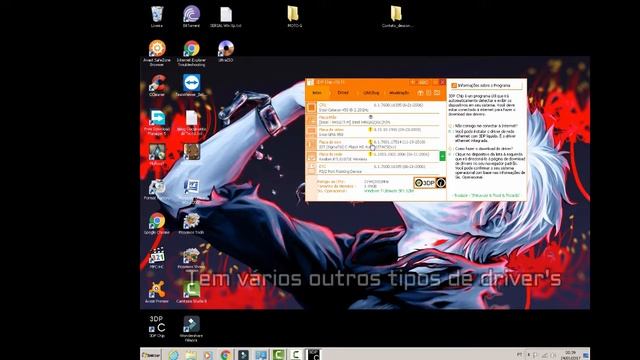Open the SERIAL Win Sp text file

coord(226,17)
